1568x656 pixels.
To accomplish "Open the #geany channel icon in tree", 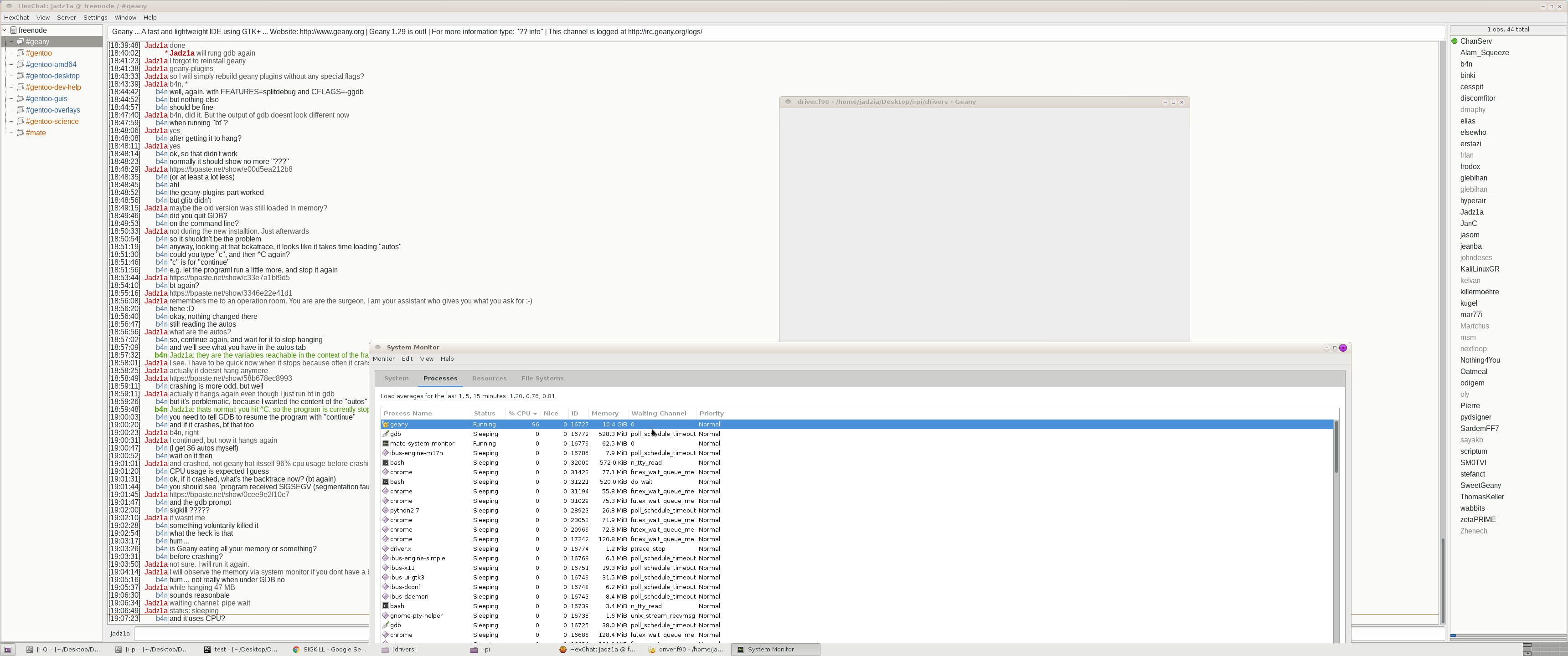I will point(20,41).
